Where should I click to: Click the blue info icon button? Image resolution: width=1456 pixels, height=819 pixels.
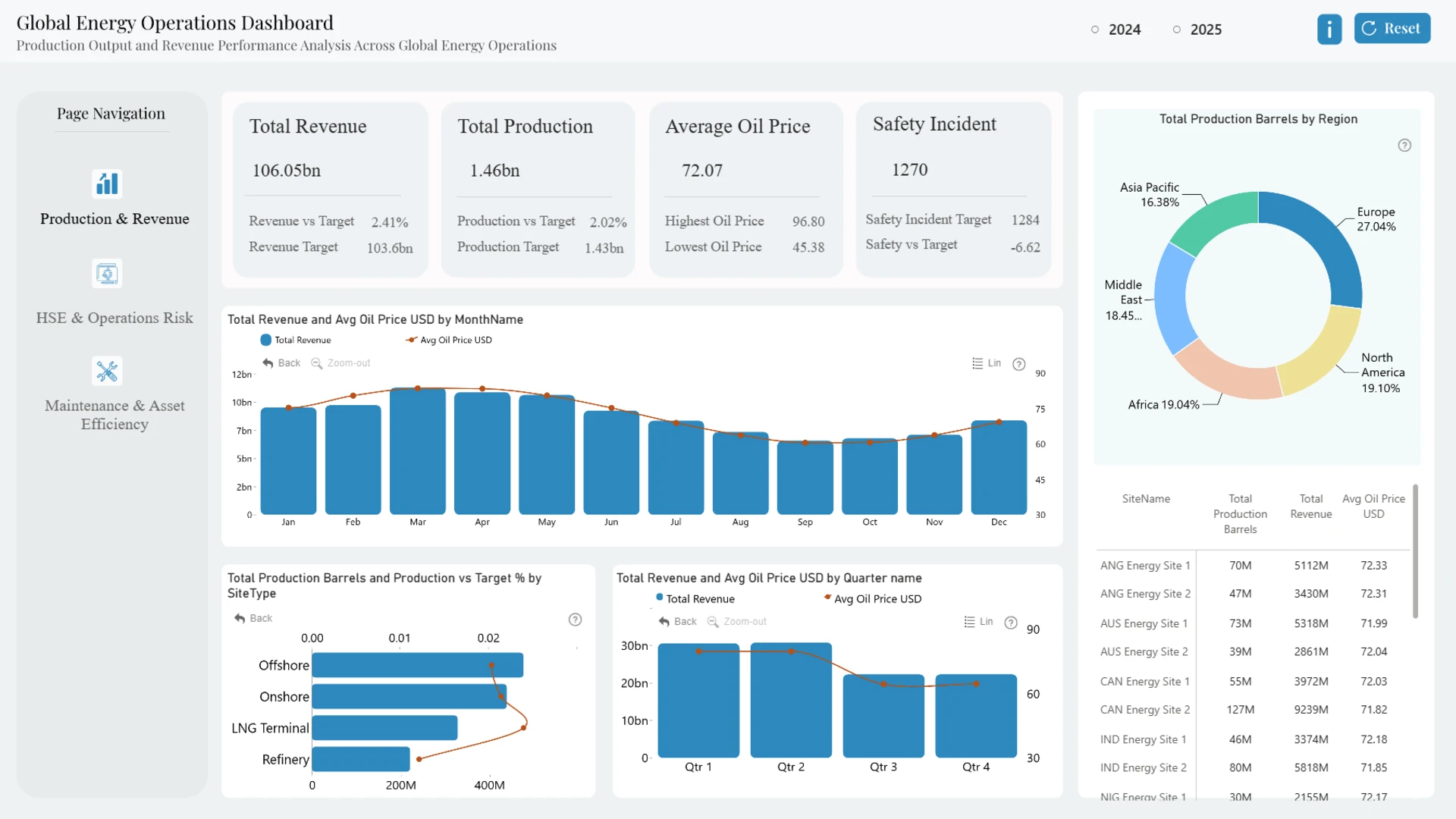pyautogui.click(x=1329, y=30)
